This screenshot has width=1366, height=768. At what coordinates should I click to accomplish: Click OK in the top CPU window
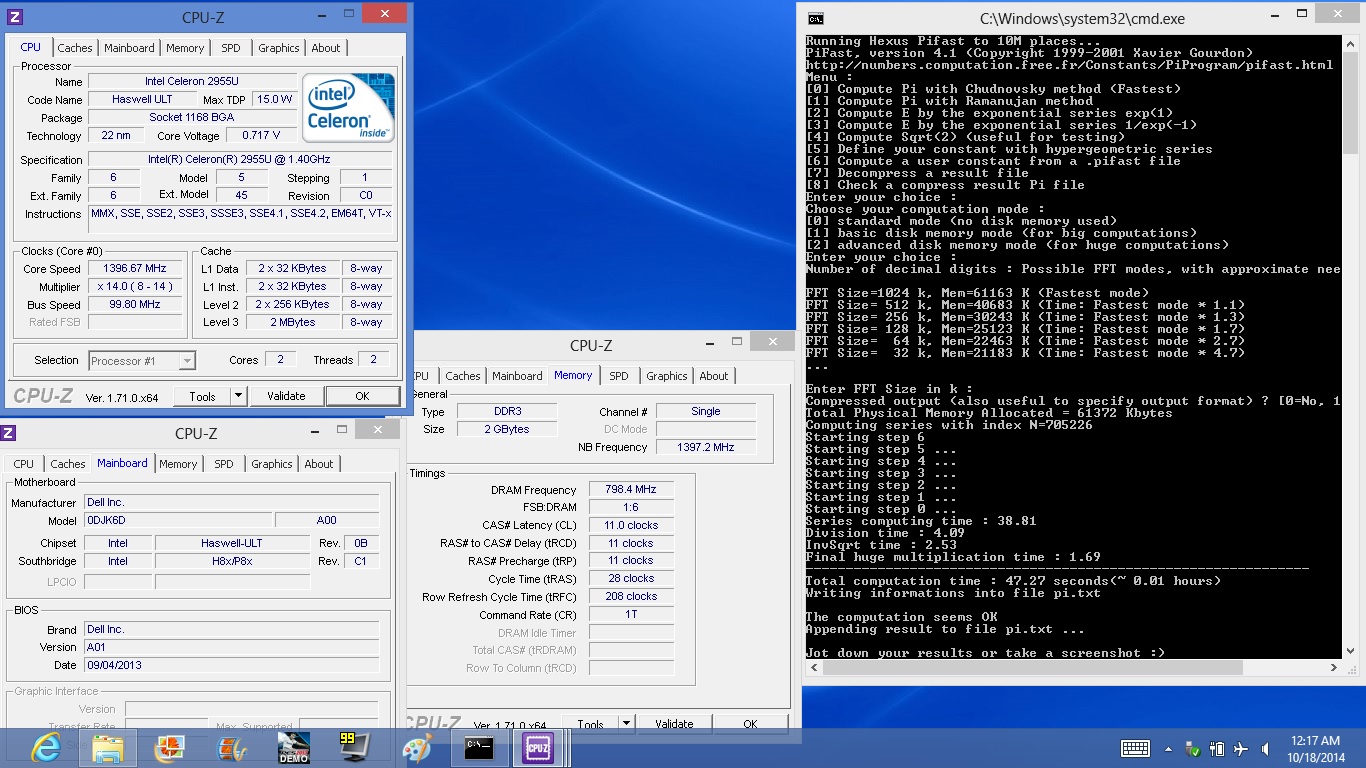click(362, 396)
